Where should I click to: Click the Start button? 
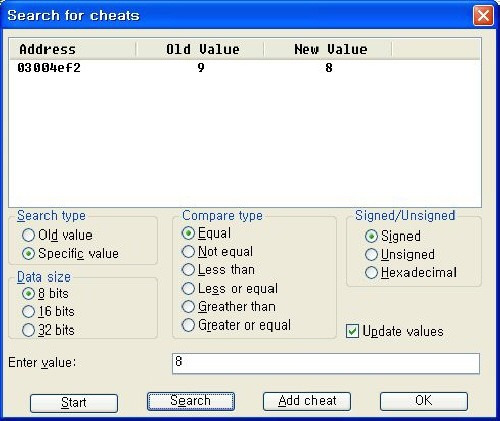[x=74, y=403]
